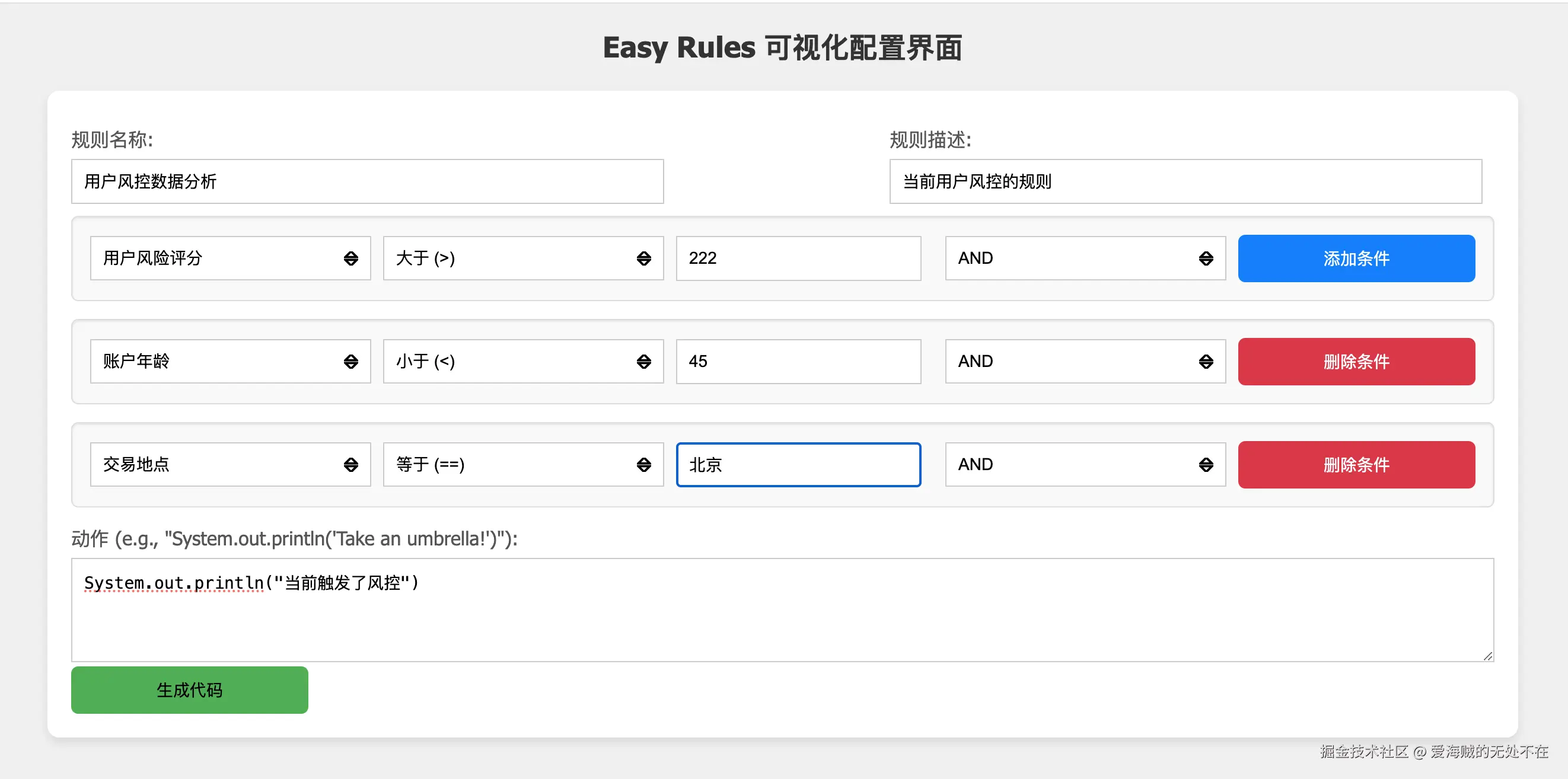Open the second row AND logic dropdown
This screenshot has width=1568, height=779.
tap(1085, 362)
